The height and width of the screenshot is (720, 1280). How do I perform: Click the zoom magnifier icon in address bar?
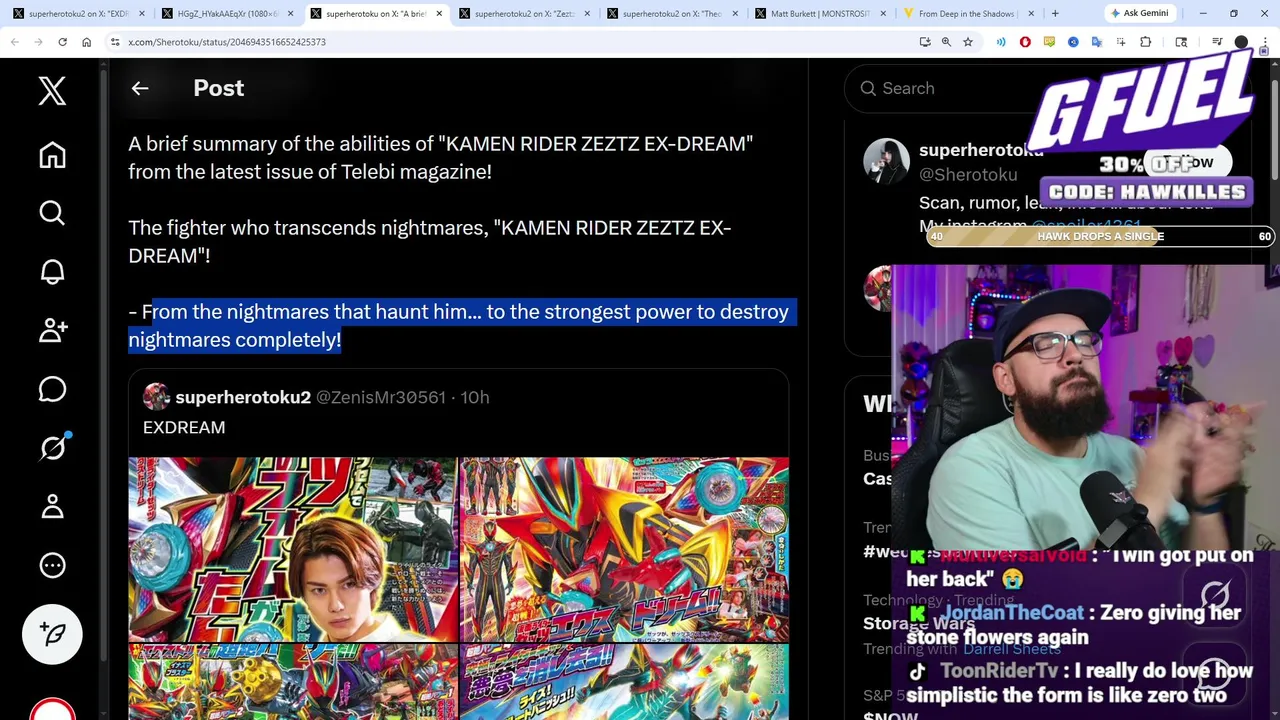point(946,42)
